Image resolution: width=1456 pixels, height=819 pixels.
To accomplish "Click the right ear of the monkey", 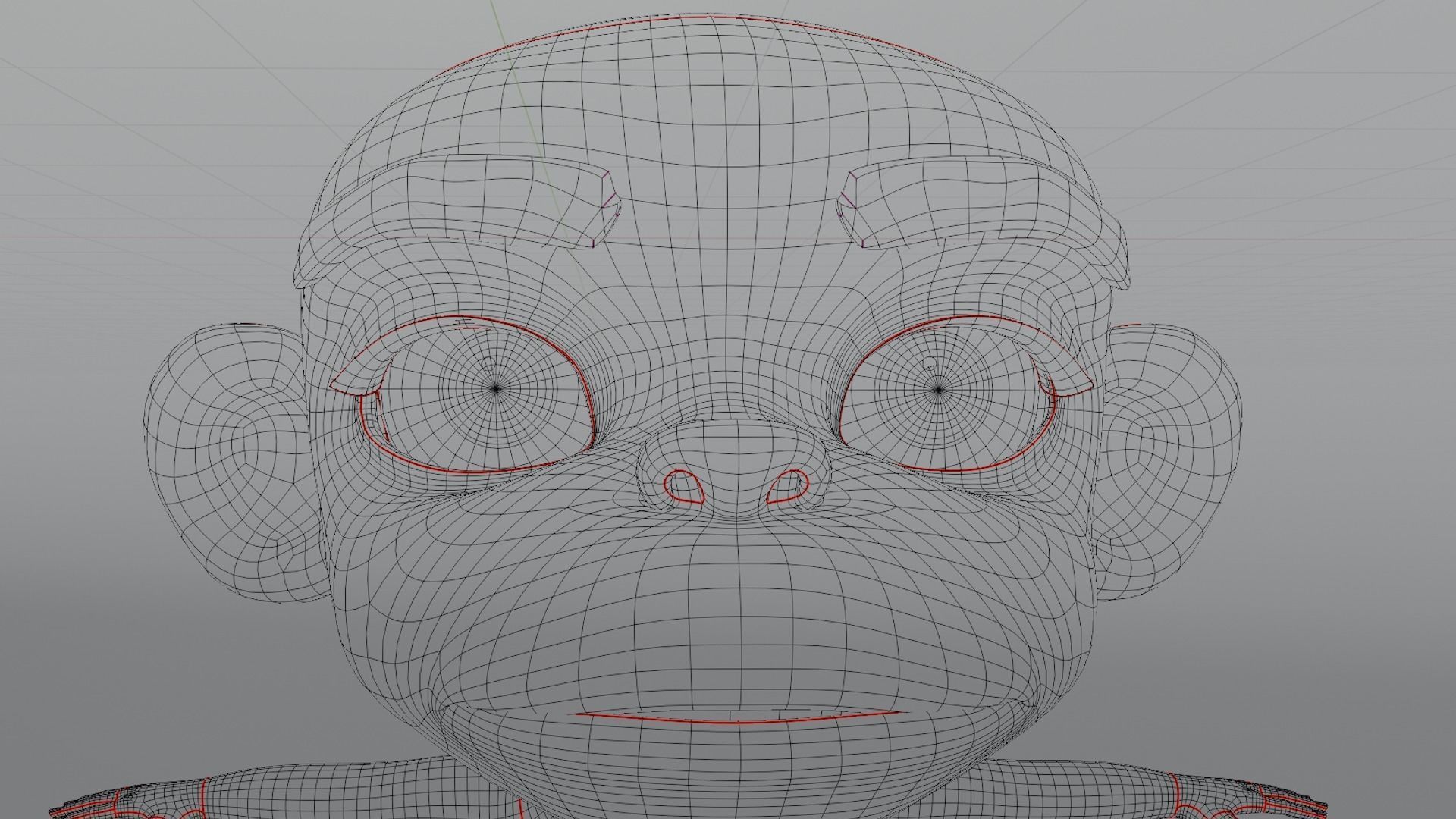I will (x=1168, y=455).
